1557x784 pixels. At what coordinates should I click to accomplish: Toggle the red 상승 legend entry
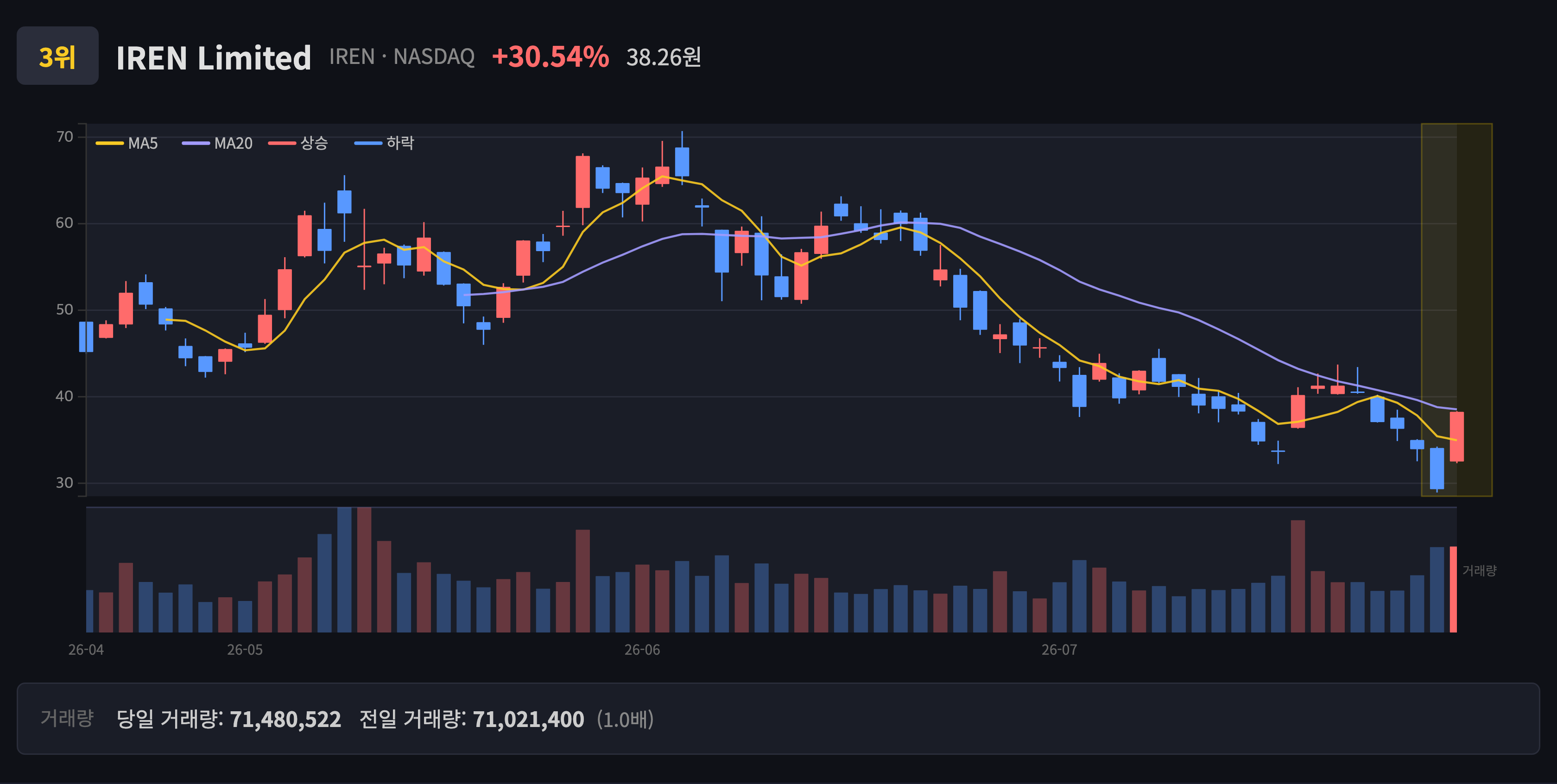click(298, 143)
